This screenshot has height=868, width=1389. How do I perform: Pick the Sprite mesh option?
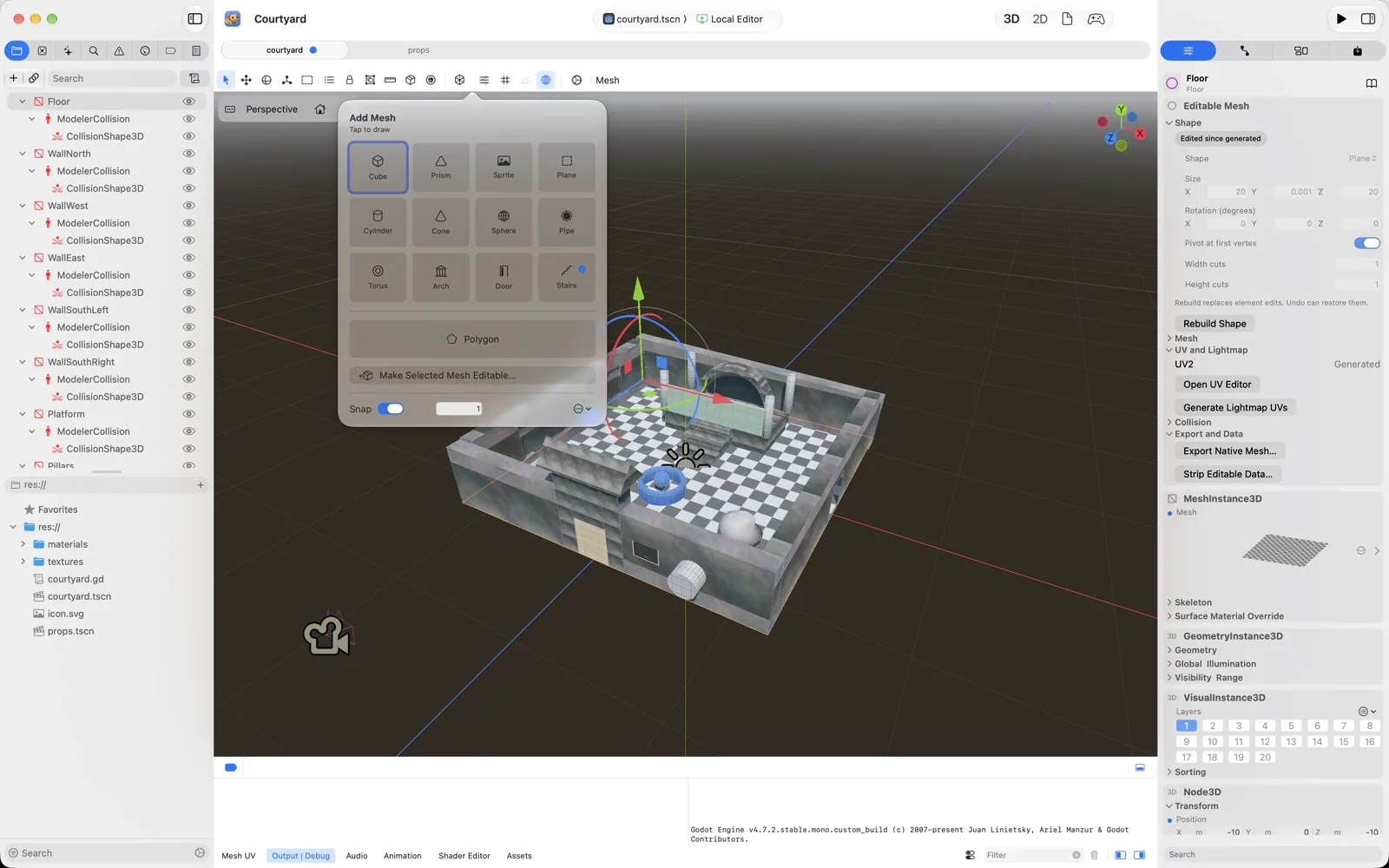[x=504, y=167]
